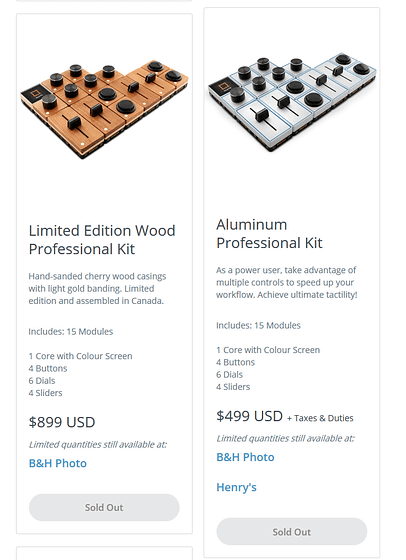Click the cherry wood casings description text

[97, 289]
